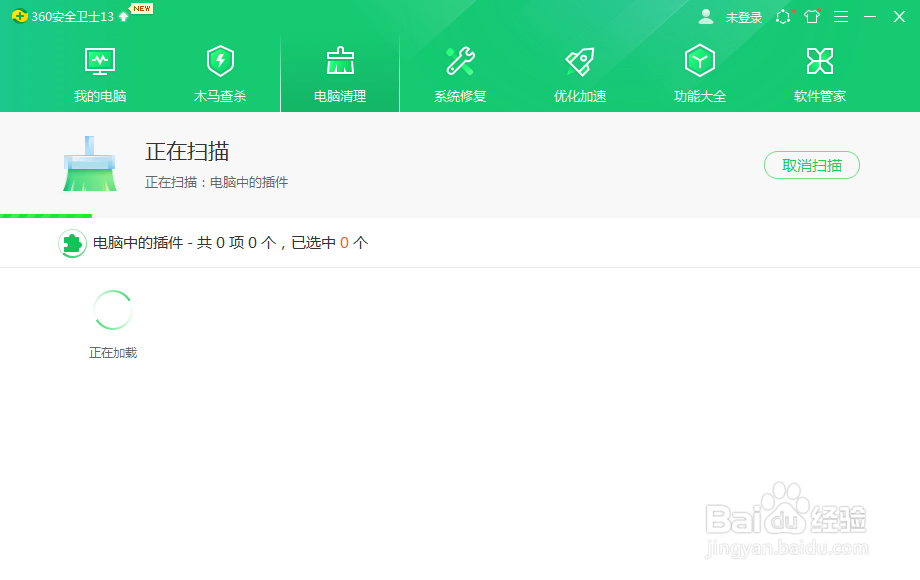Close the 360 window

point(899,16)
